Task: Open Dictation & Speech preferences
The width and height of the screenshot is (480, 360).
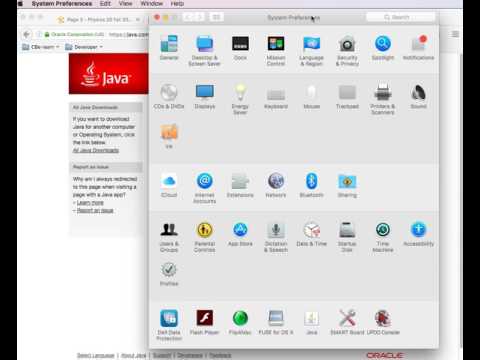Action: coord(276,237)
